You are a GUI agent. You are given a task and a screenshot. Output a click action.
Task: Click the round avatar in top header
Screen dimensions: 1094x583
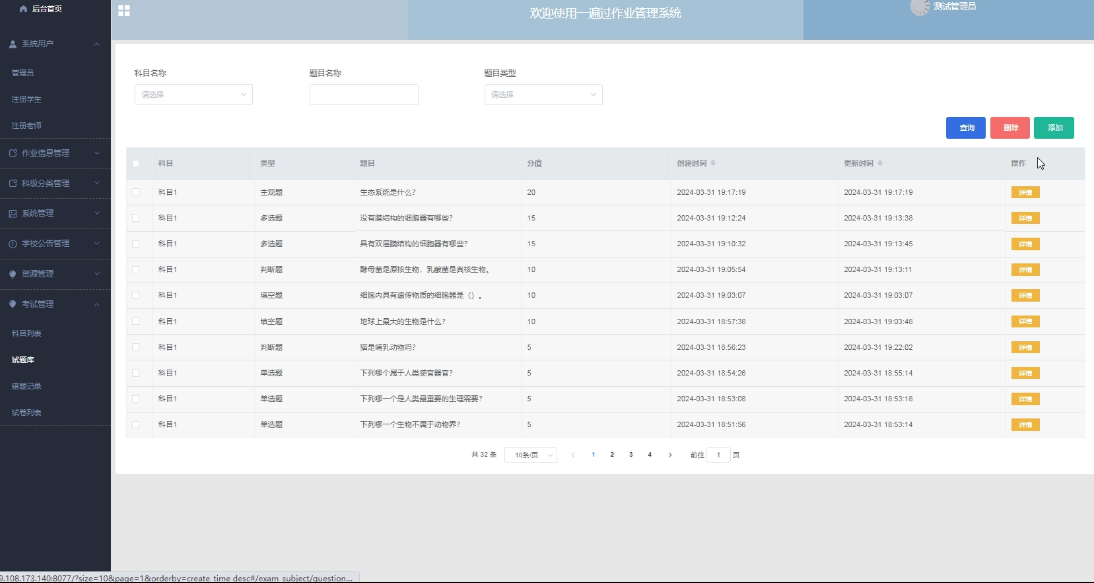(x=920, y=7)
